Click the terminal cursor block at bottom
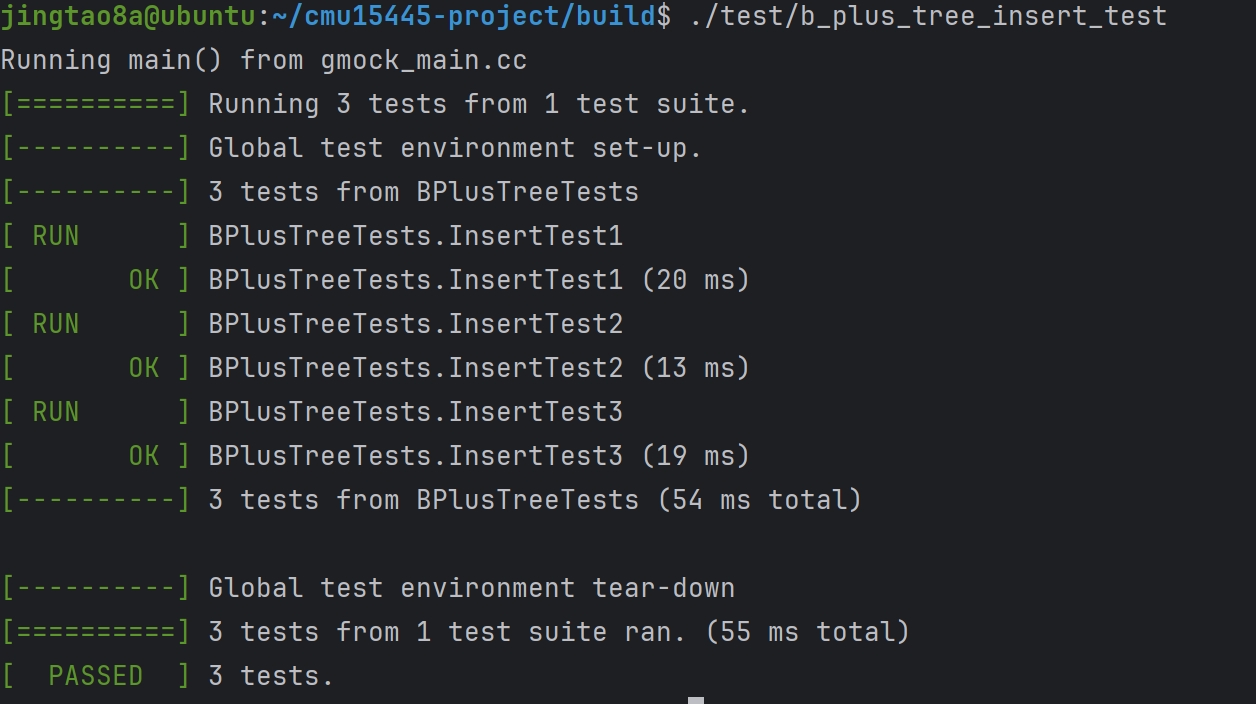1256x704 pixels. [x=696, y=700]
